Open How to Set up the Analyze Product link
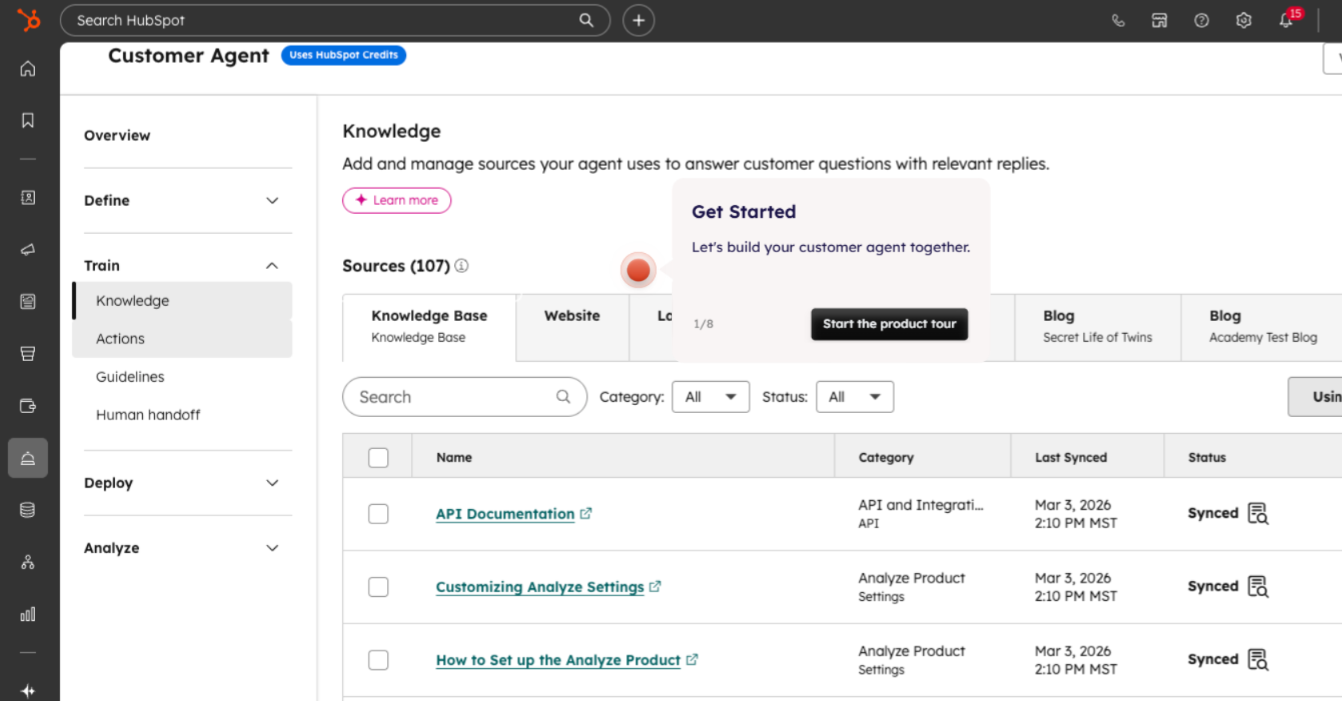Image resolution: width=1342 pixels, height=701 pixels. [558, 660]
